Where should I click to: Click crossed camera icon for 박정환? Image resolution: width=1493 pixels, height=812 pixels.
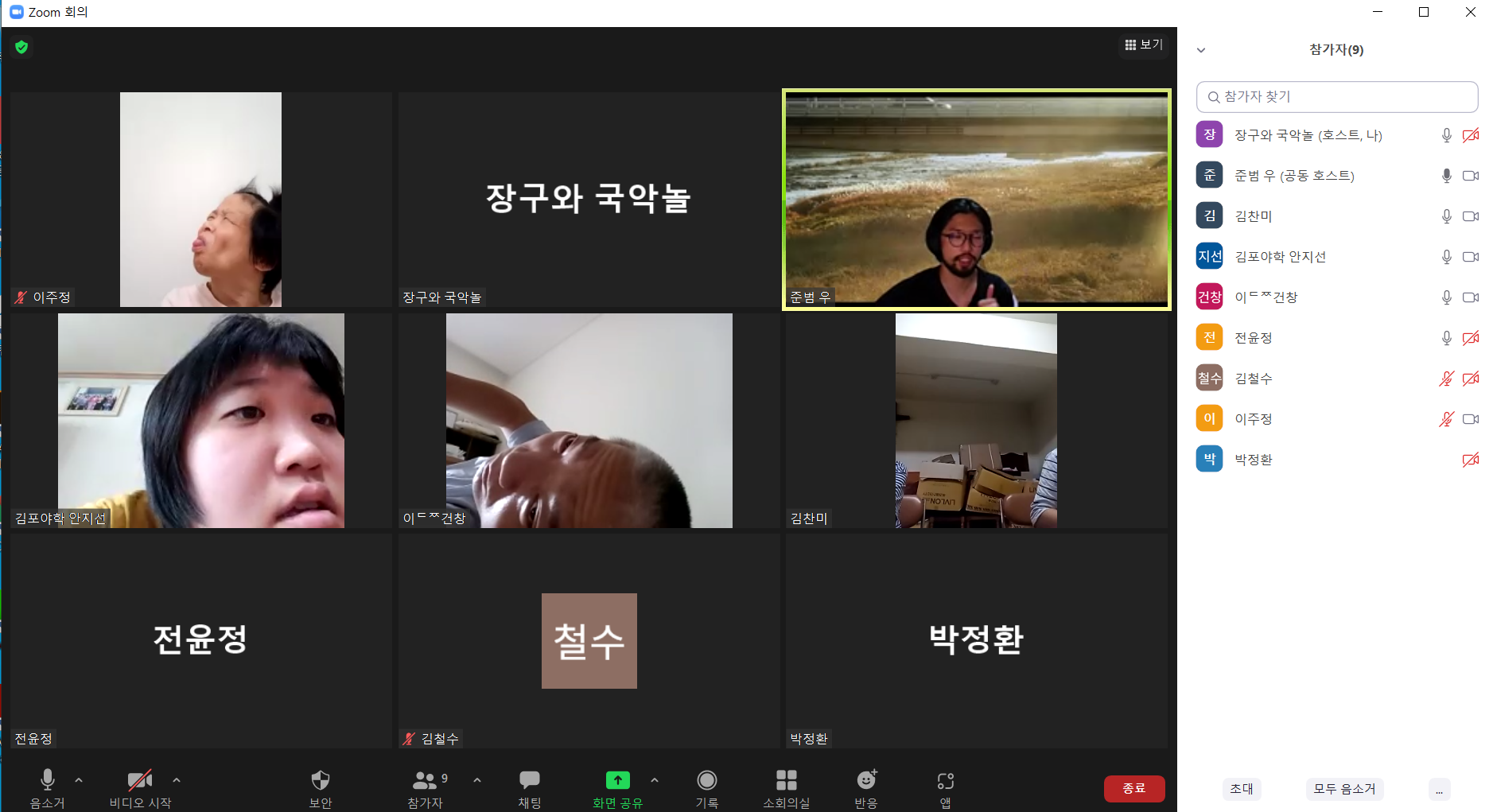point(1471,460)
